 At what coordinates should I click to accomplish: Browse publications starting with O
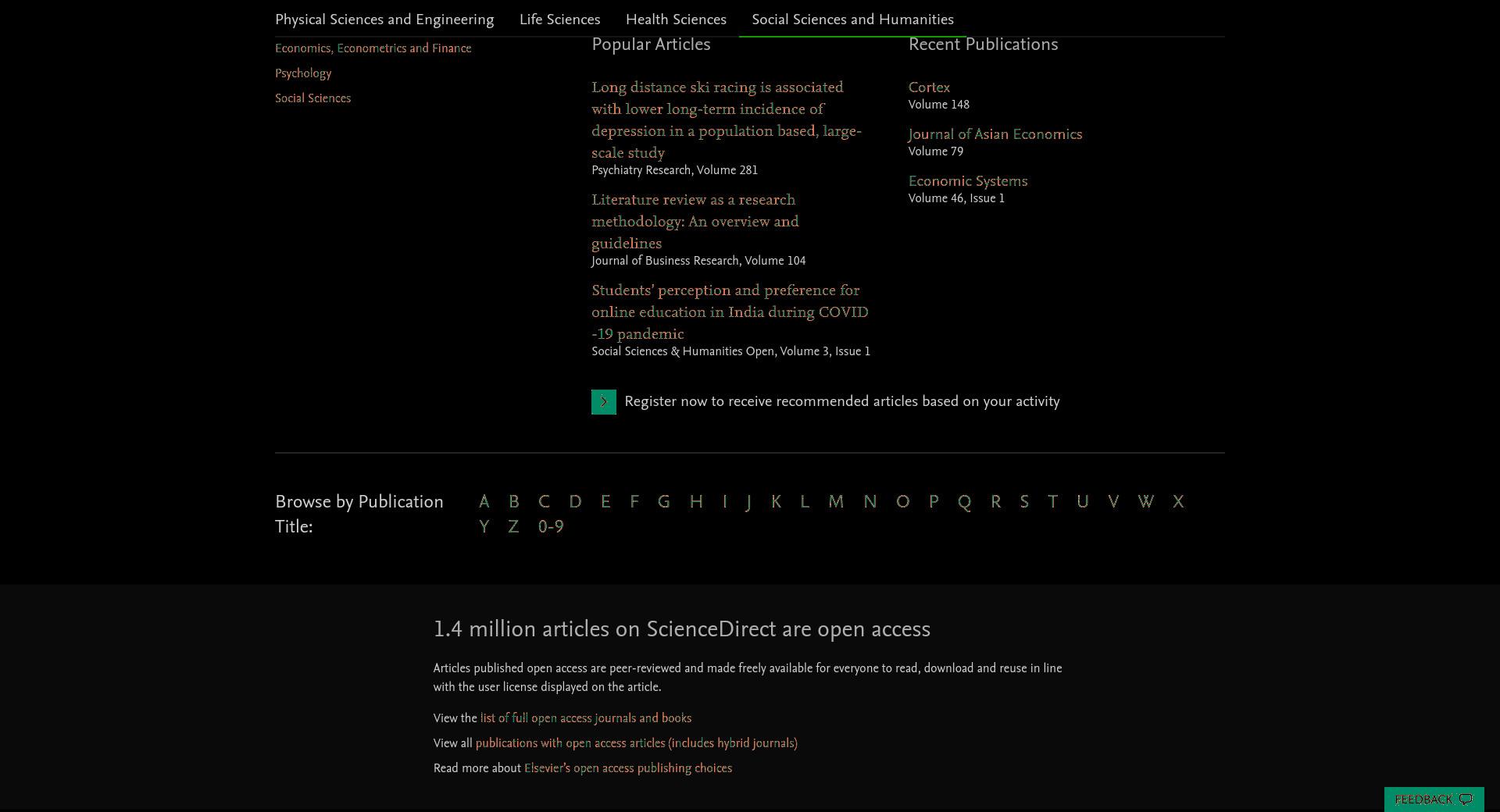coord(903,502)
